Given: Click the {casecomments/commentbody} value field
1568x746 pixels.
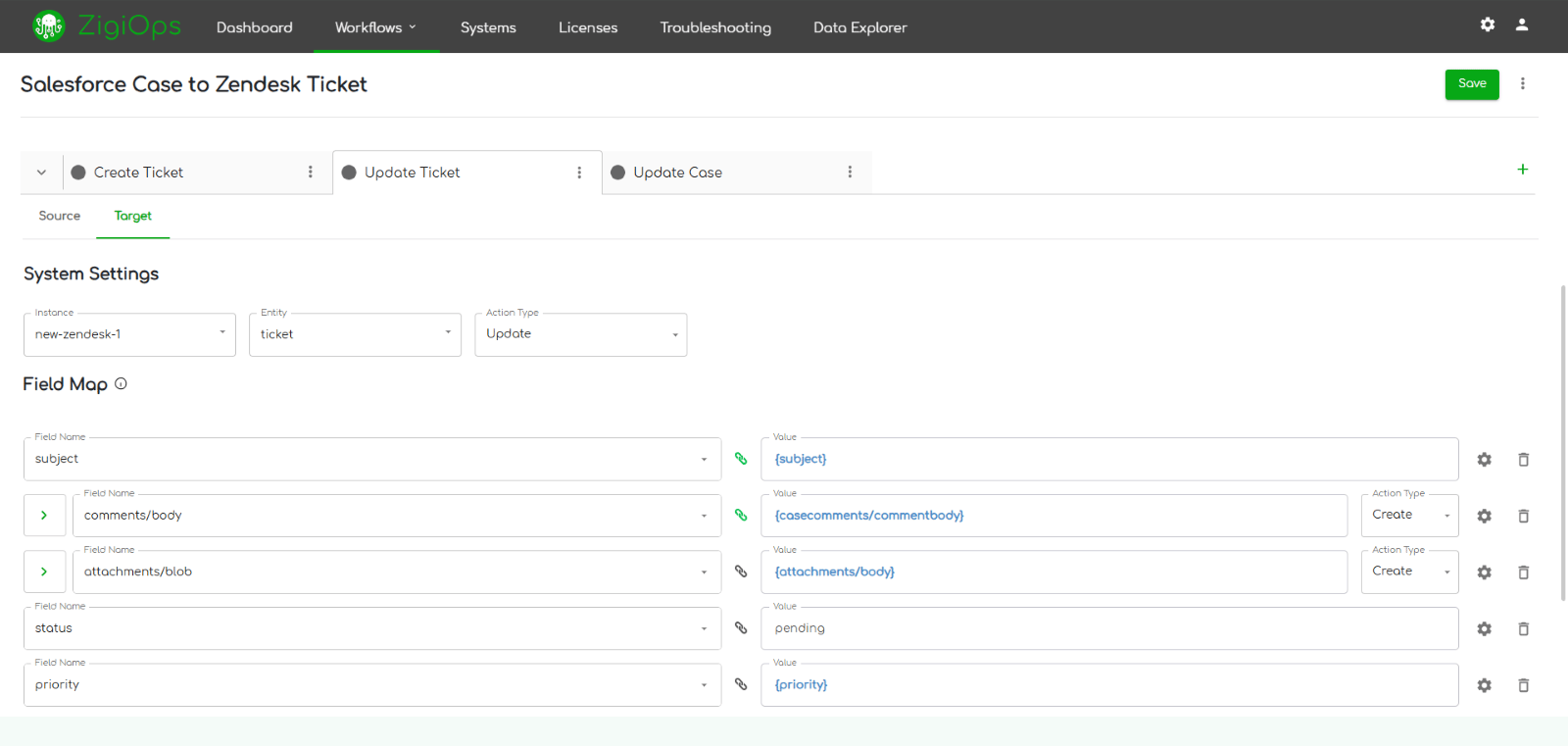Looking at the screenshot, I should coord(1054,516).
